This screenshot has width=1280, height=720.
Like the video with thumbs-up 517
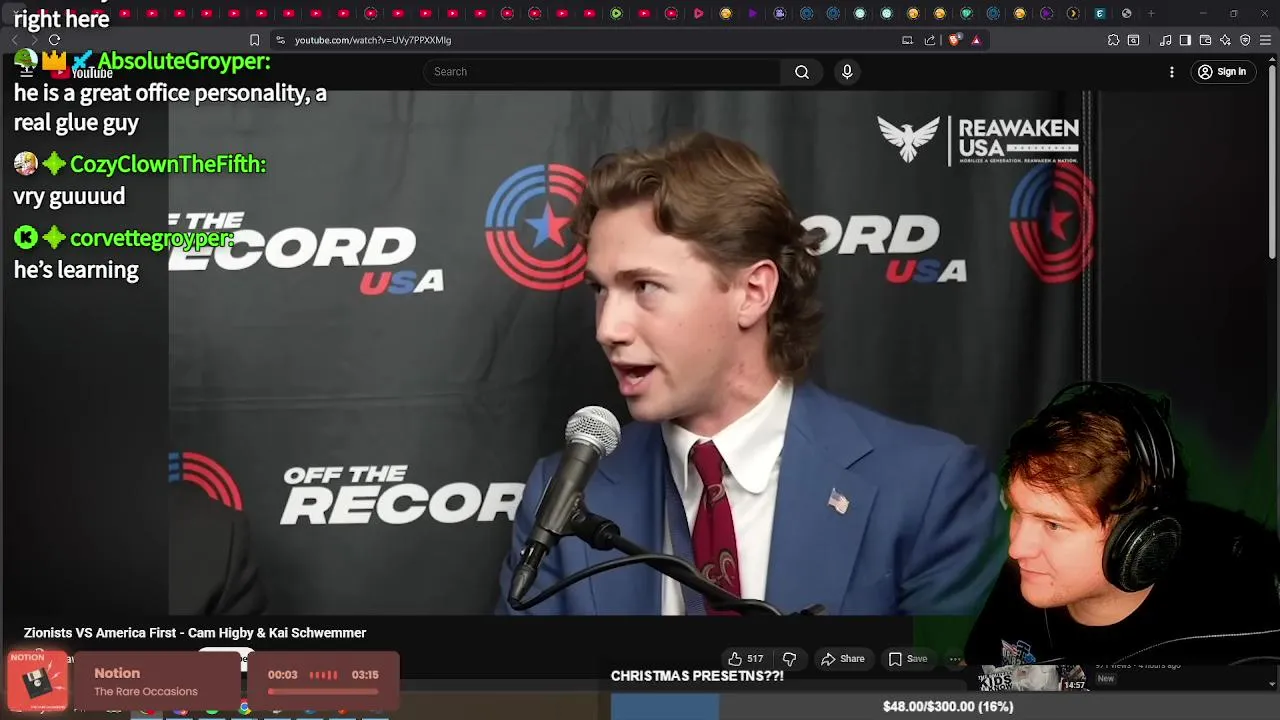[x=746, y=658]
